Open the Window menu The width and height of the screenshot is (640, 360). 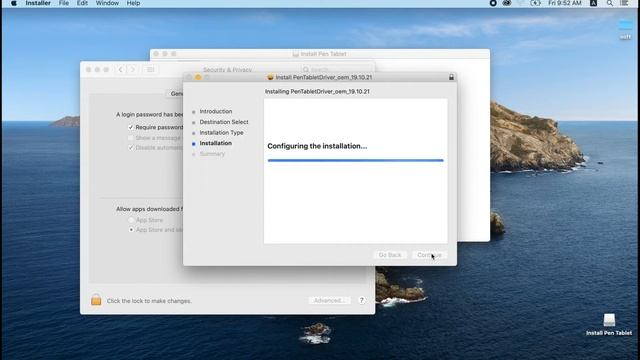click(x=107, y=3)
